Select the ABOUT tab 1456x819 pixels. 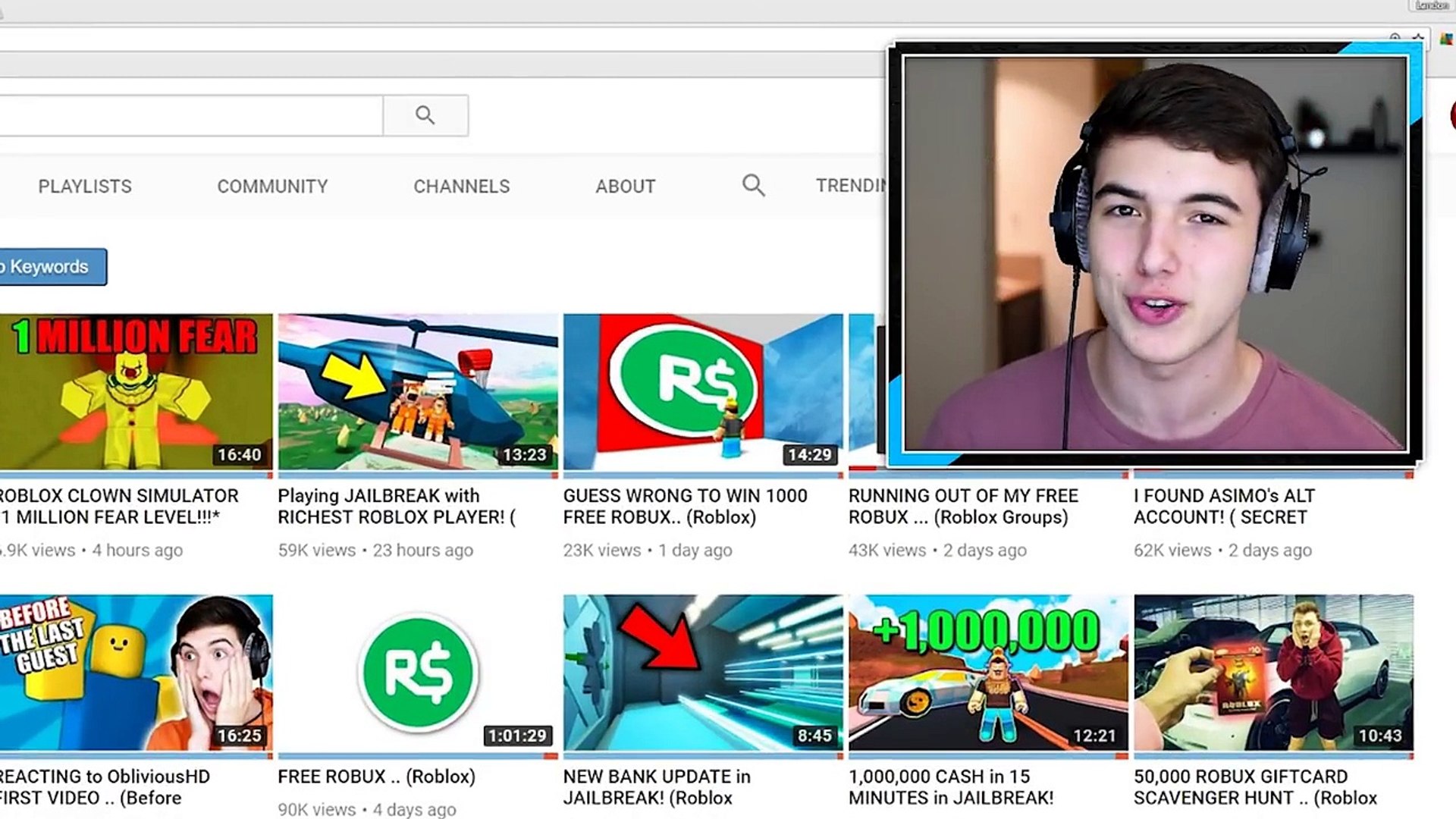point(625,187)
